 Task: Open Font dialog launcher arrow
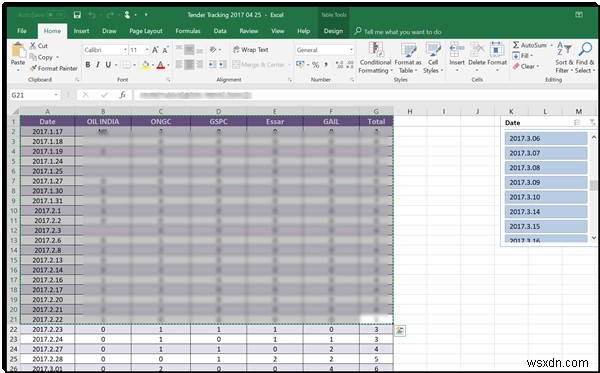point(168,80)
